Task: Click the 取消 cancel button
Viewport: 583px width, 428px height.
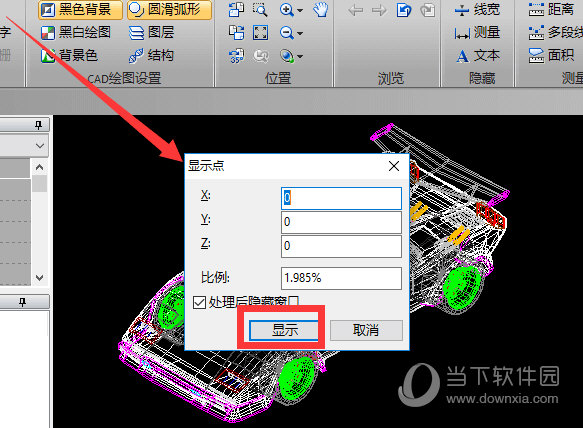Action: [x=366, y=330]
